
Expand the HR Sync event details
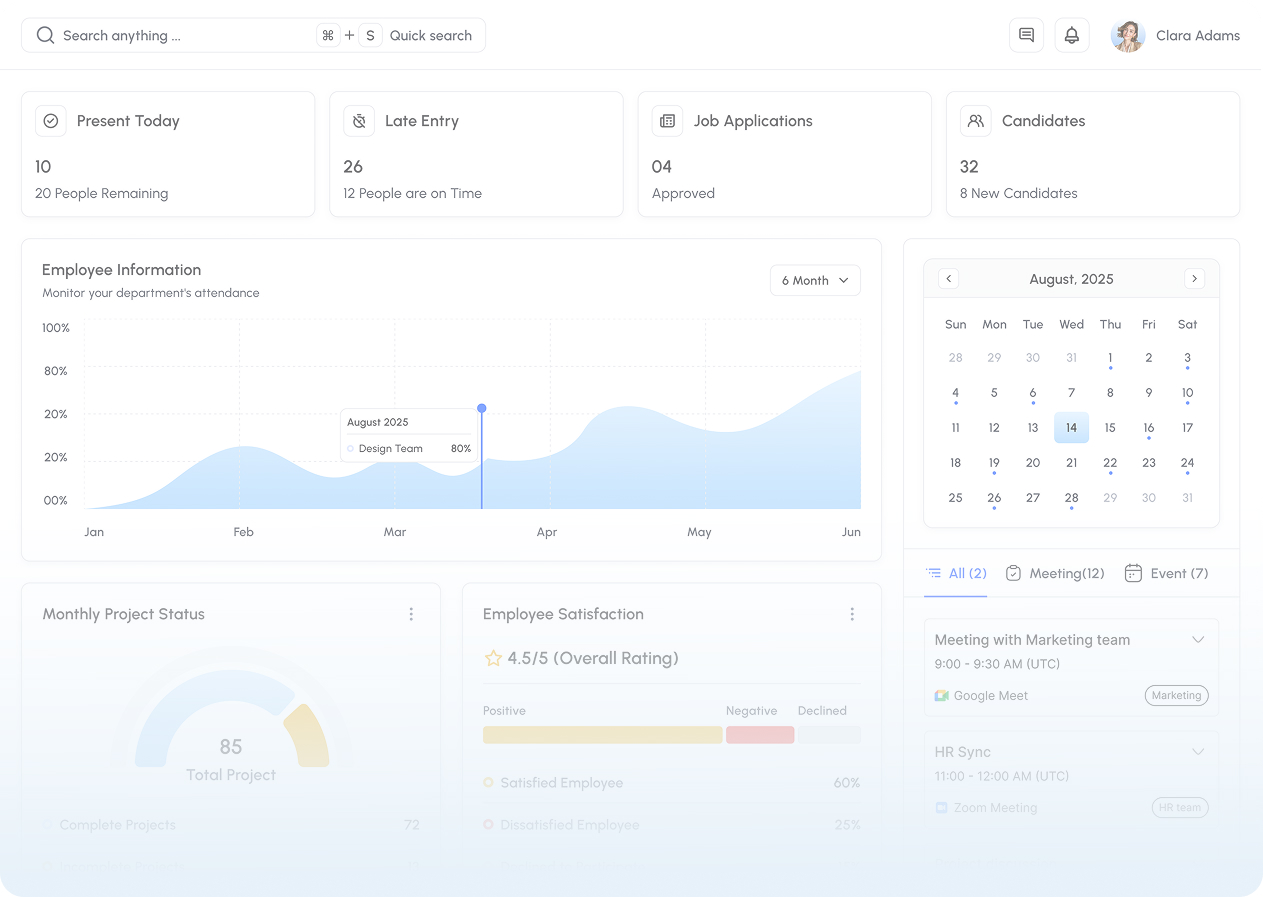point(1199,751)
